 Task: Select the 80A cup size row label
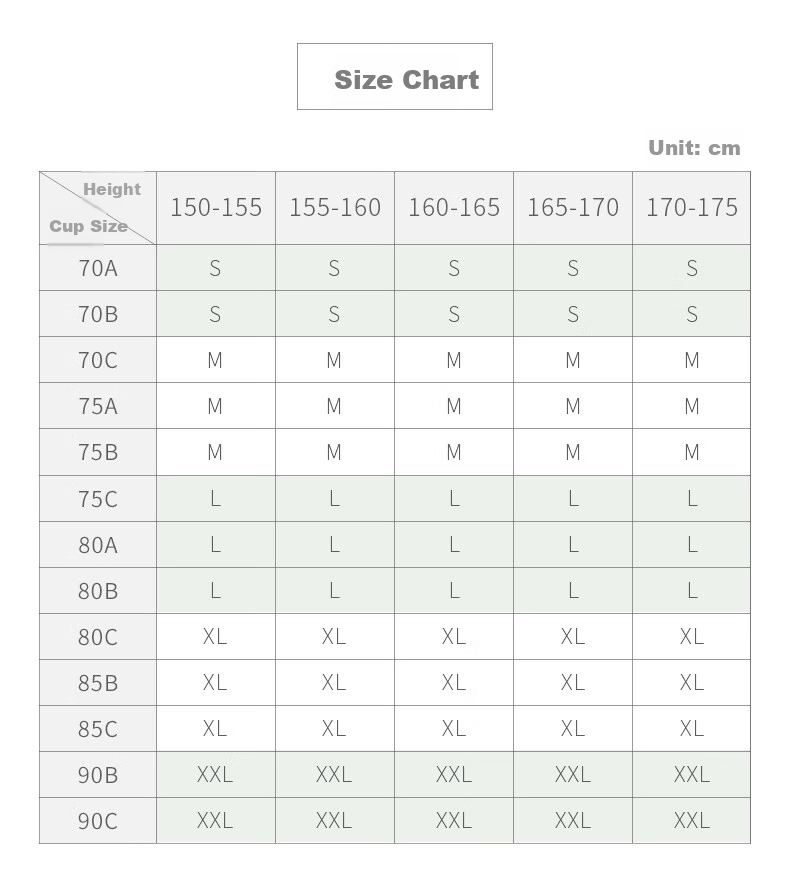tap(98, 545)
